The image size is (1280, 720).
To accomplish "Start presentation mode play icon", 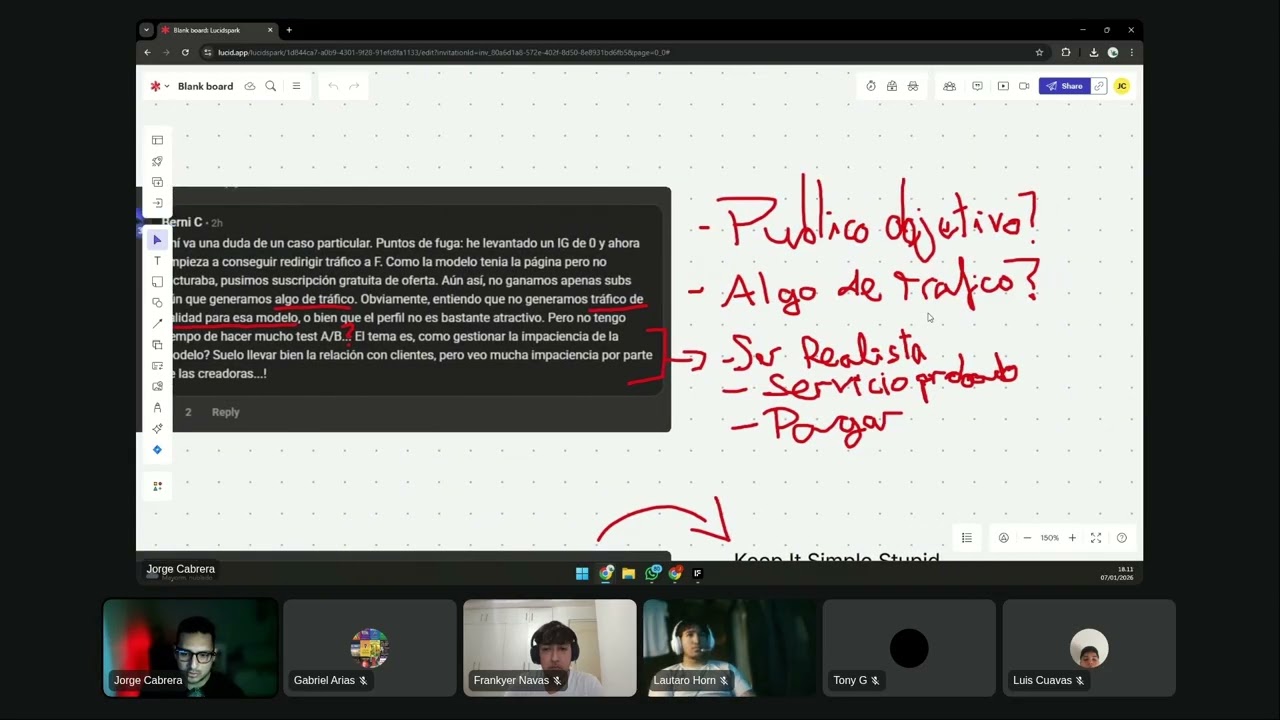I will click(1003, 86).
